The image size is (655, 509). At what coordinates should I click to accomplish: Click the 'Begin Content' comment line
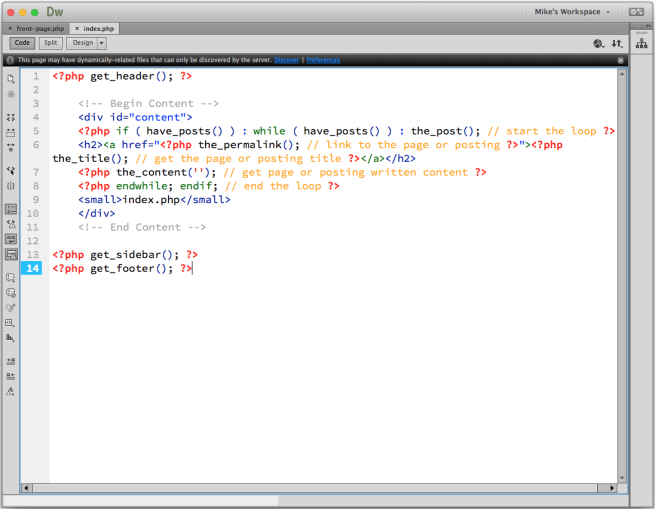click(x=148, y=104)
